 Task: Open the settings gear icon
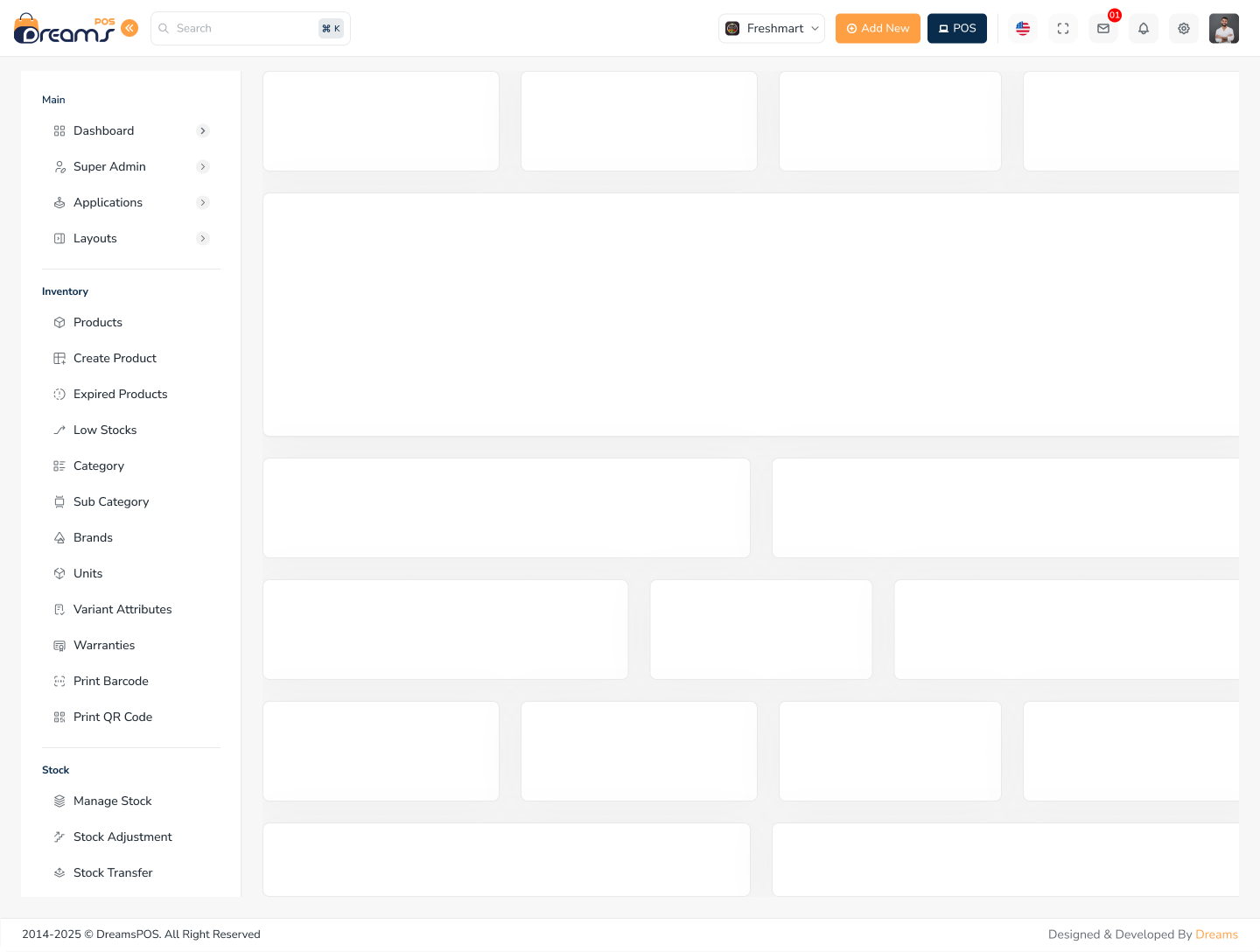(x=1184, y=28)
